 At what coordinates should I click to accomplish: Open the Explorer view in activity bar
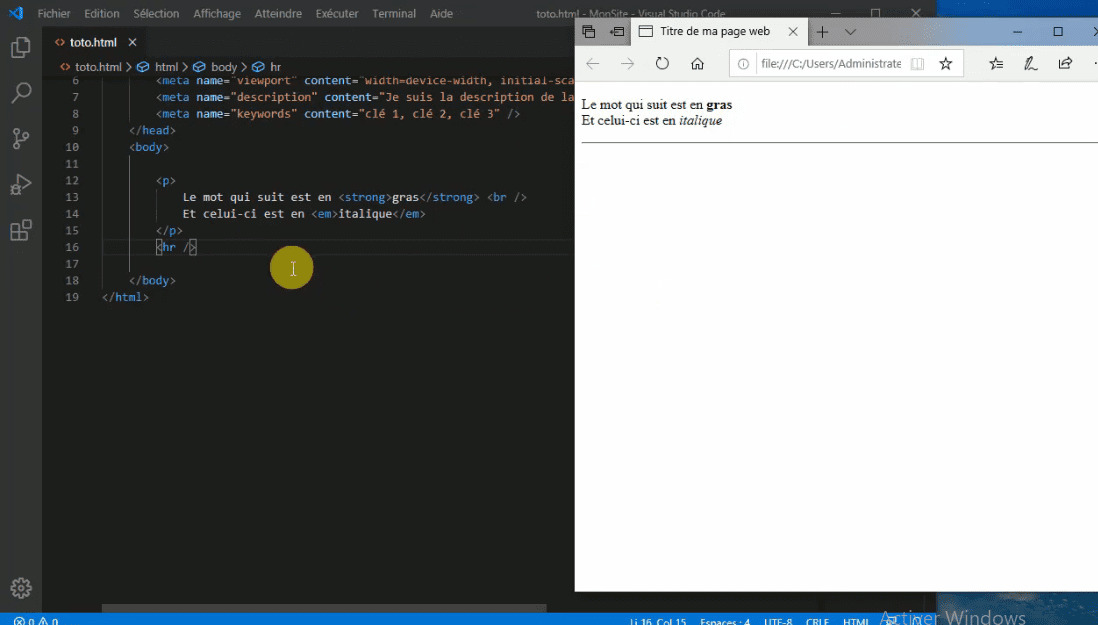(x=21, y=48)
